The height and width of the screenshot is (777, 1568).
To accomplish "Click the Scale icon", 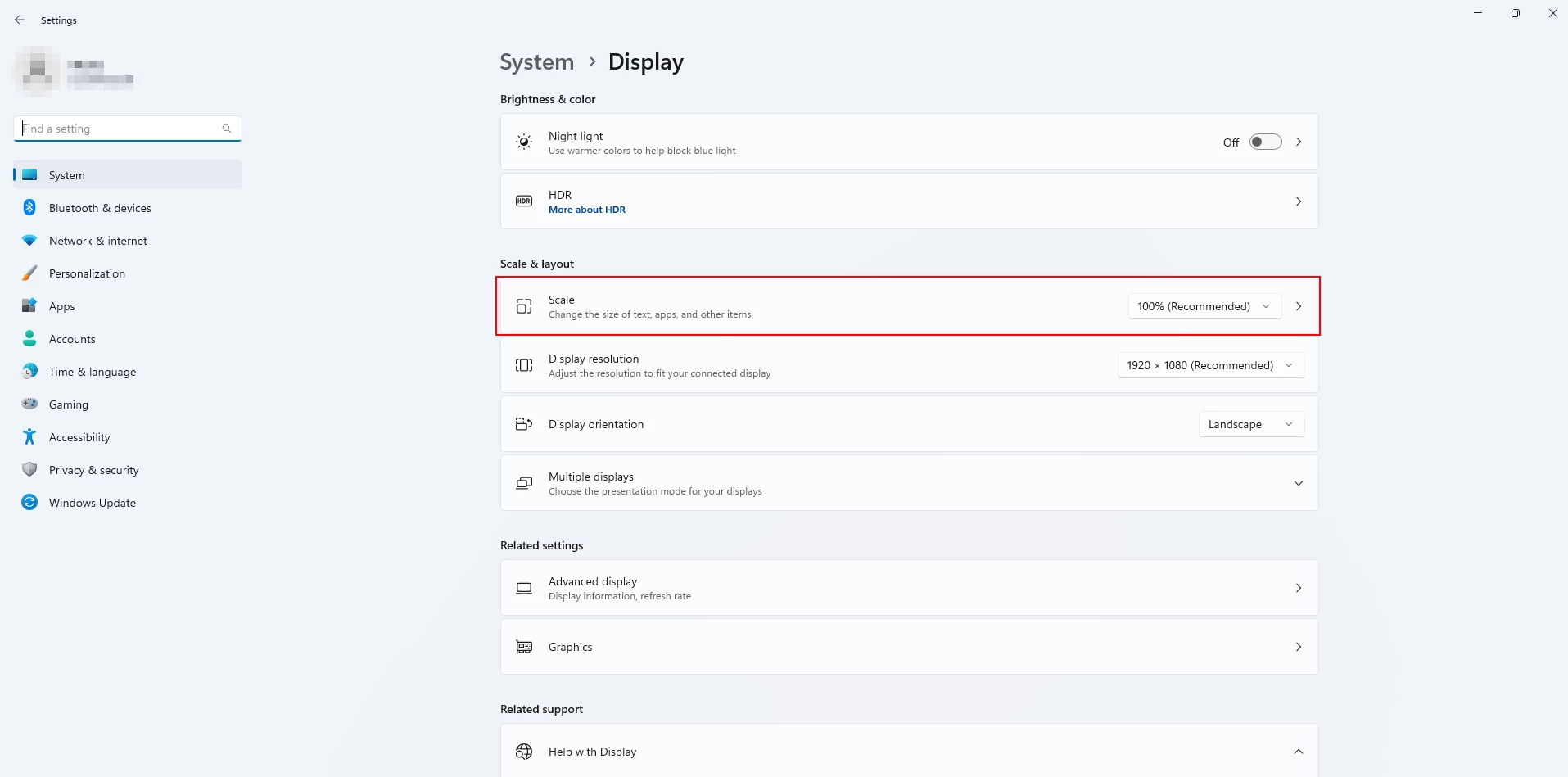I will point(524,306).
